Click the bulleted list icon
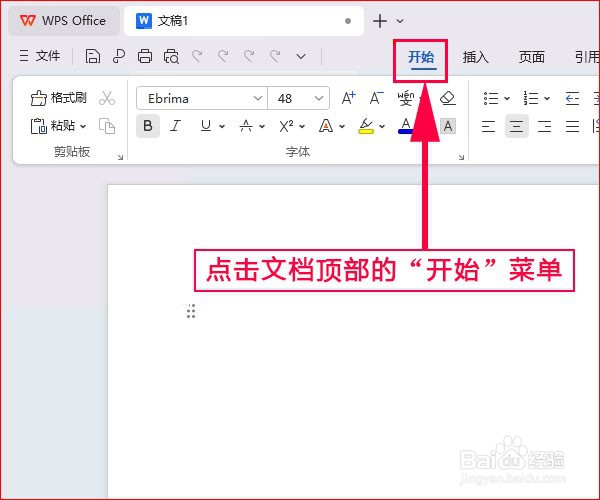Viewport: 600px width, 500px height. point(491,98)
